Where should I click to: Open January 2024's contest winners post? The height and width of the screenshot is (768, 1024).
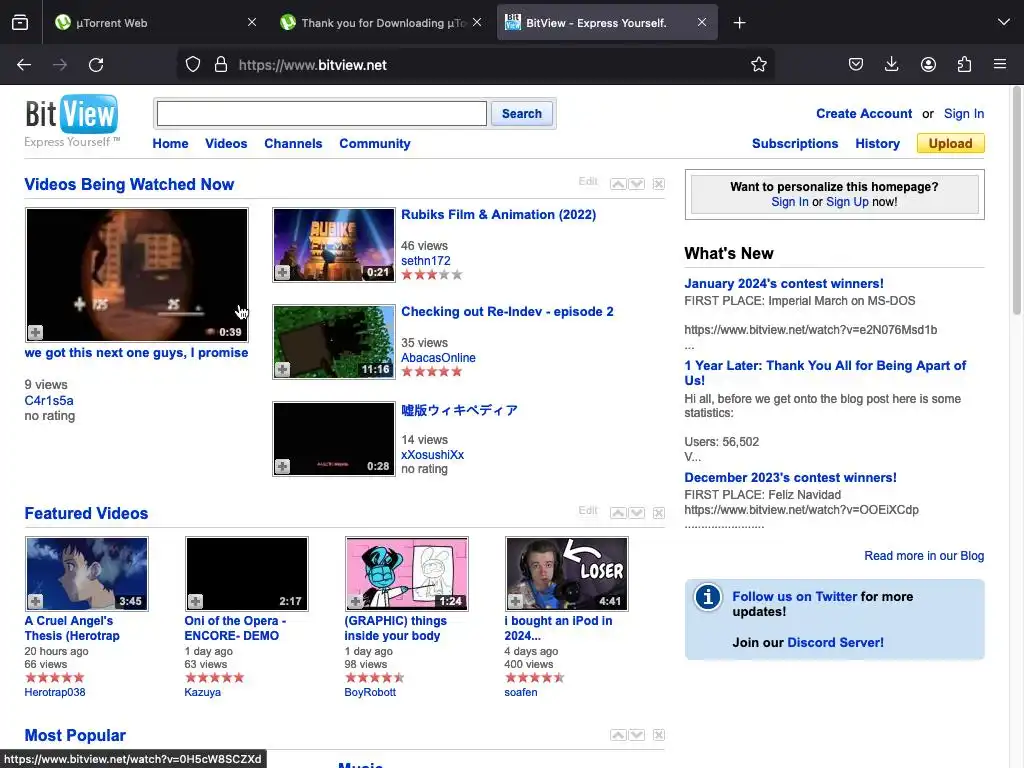coord(784,283)
